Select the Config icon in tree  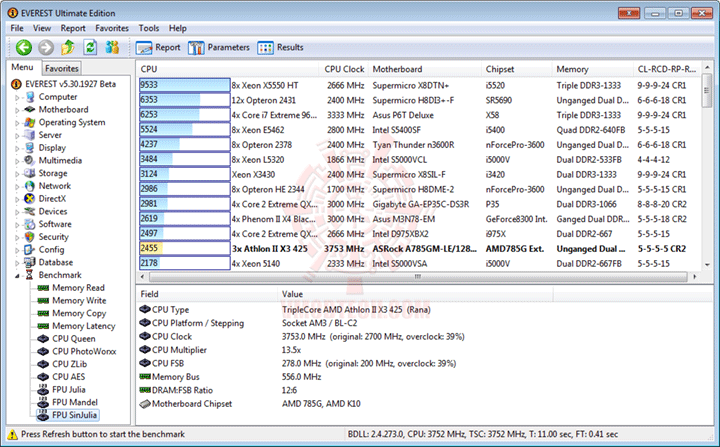pyautogui.click(x=29, y=249)
